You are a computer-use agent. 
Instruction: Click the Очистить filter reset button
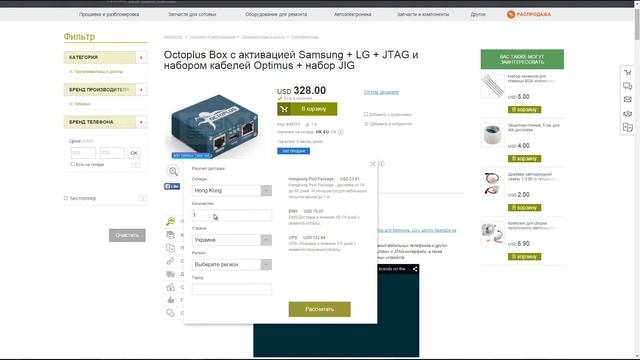[127, 235]
